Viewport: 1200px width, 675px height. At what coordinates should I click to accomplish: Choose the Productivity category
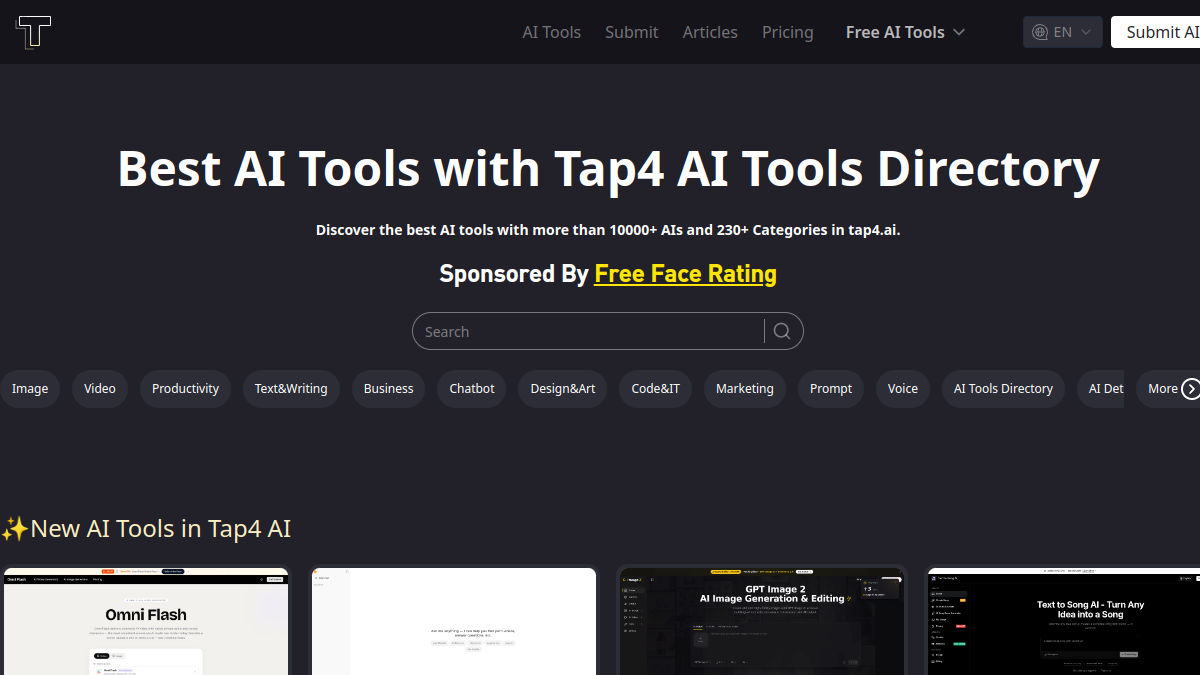coord(185,389)
